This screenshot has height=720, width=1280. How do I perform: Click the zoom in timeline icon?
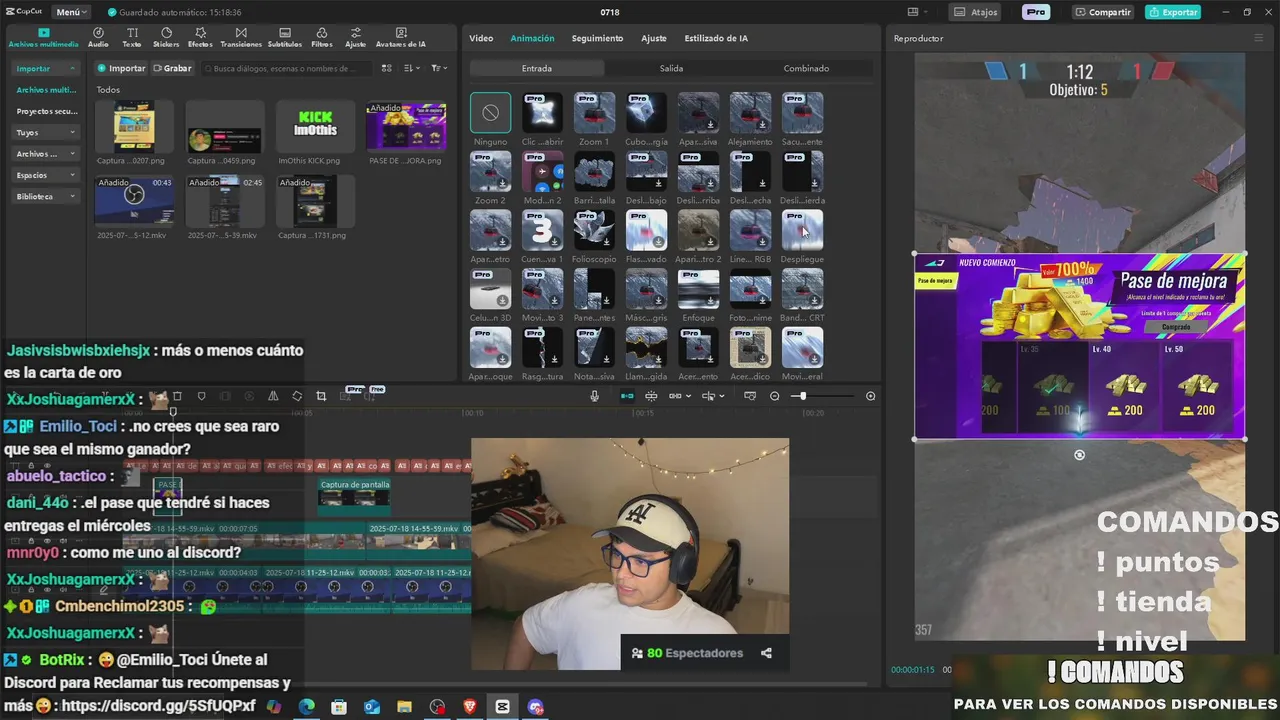click(x=870, y=396)
